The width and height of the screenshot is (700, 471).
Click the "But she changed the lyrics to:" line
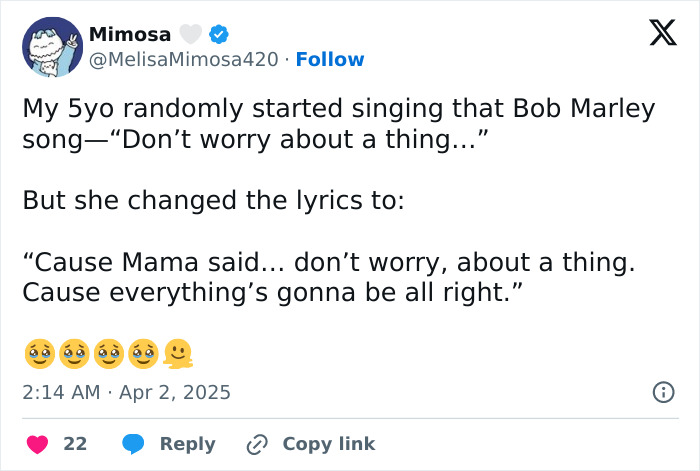coord(213,200)
